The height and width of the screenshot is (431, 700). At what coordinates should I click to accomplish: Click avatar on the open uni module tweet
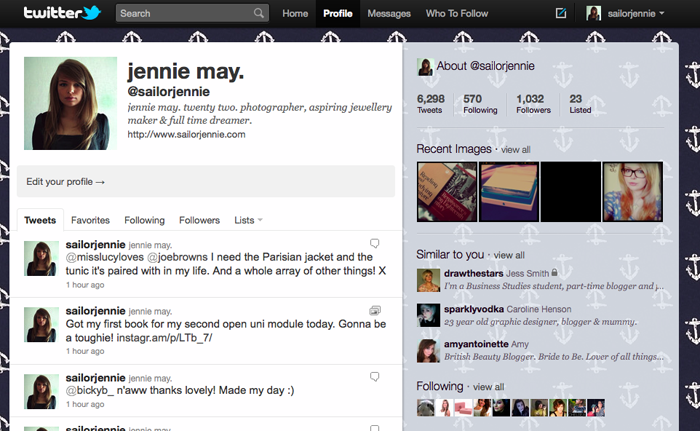coord(41,325)
